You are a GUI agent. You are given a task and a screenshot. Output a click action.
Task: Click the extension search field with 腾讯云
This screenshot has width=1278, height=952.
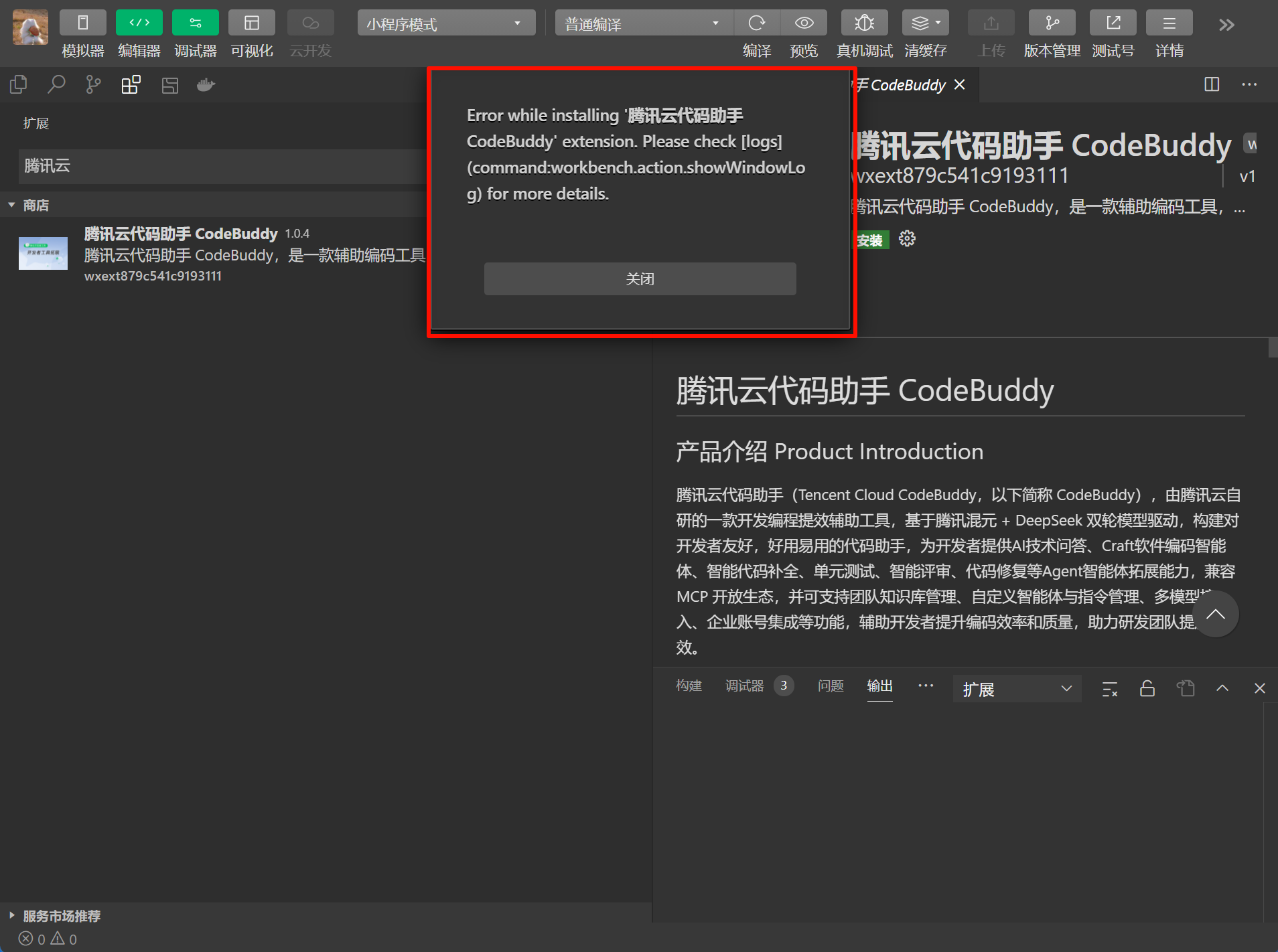(x=221, y=166)
